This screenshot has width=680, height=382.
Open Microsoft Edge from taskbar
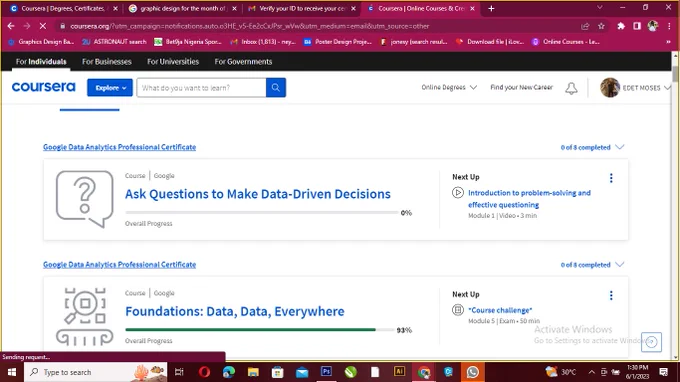pyautogui.click(x=229, y=372)
